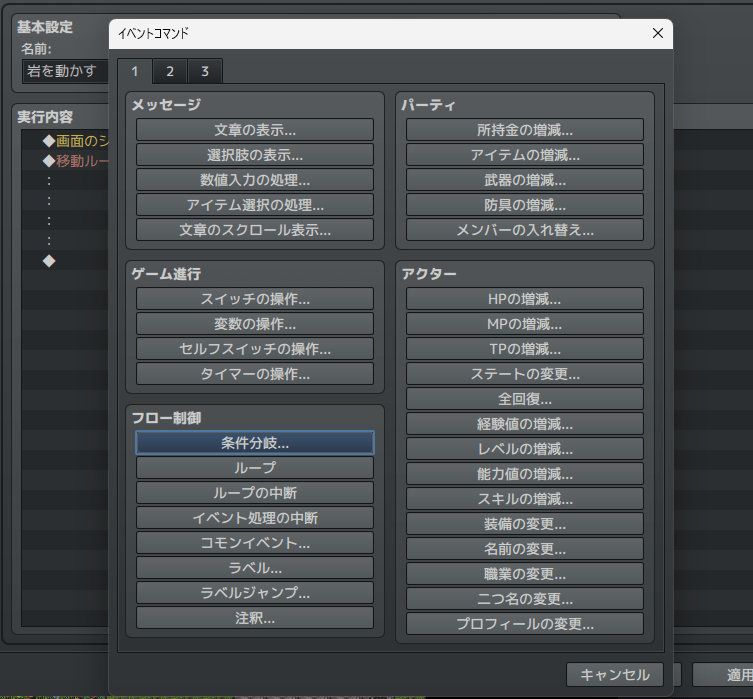
Task: Choose 数値入力の処理... command
Action: click(x=255, y=180)
